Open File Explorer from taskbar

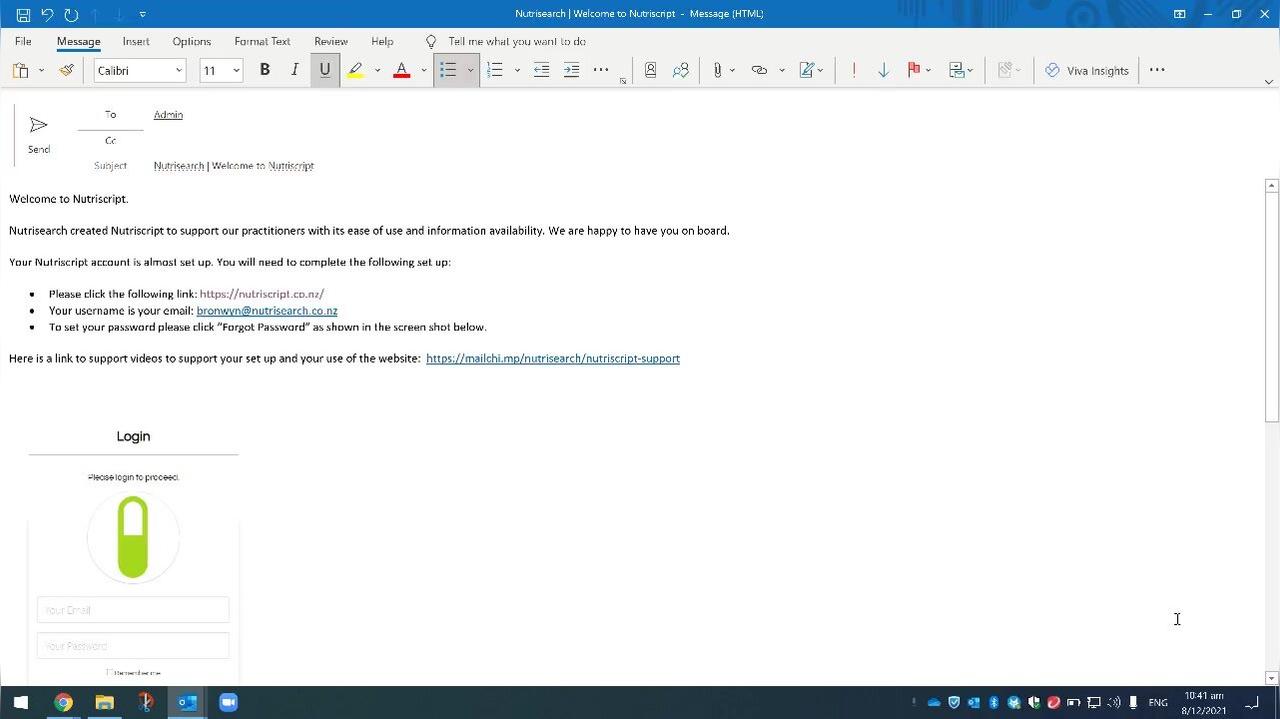click(104, 702)
